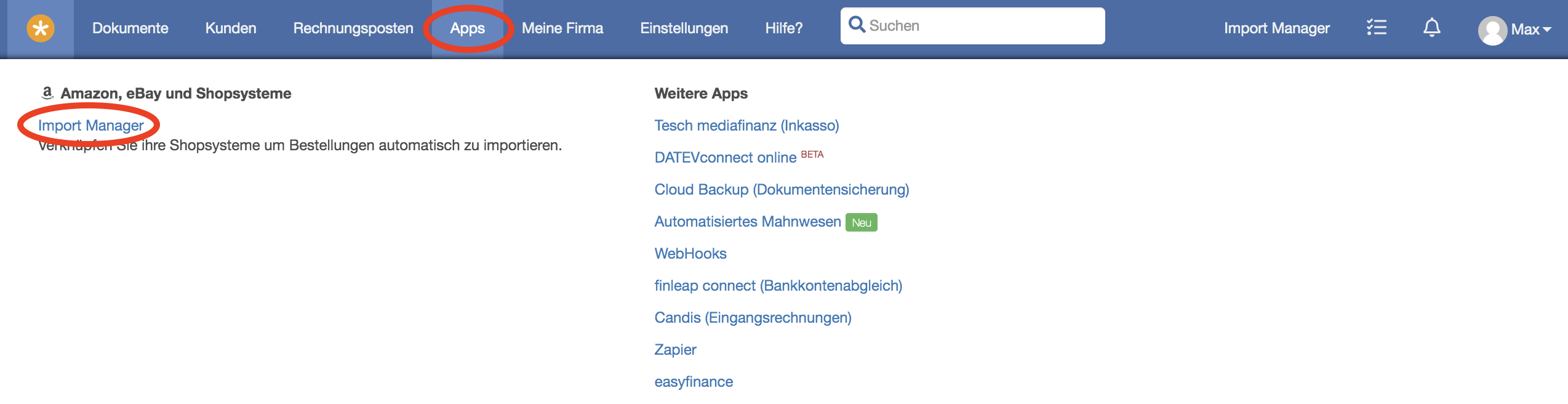Open the Kunden menu

231,28
